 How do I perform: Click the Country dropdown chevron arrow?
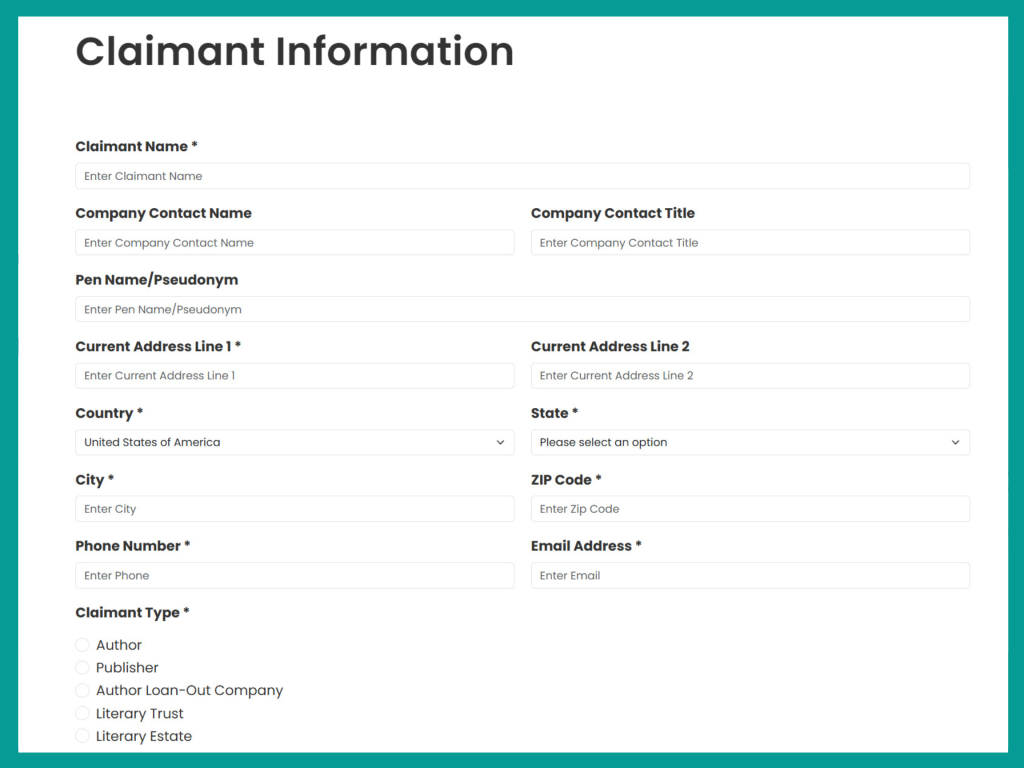(500, 442)
